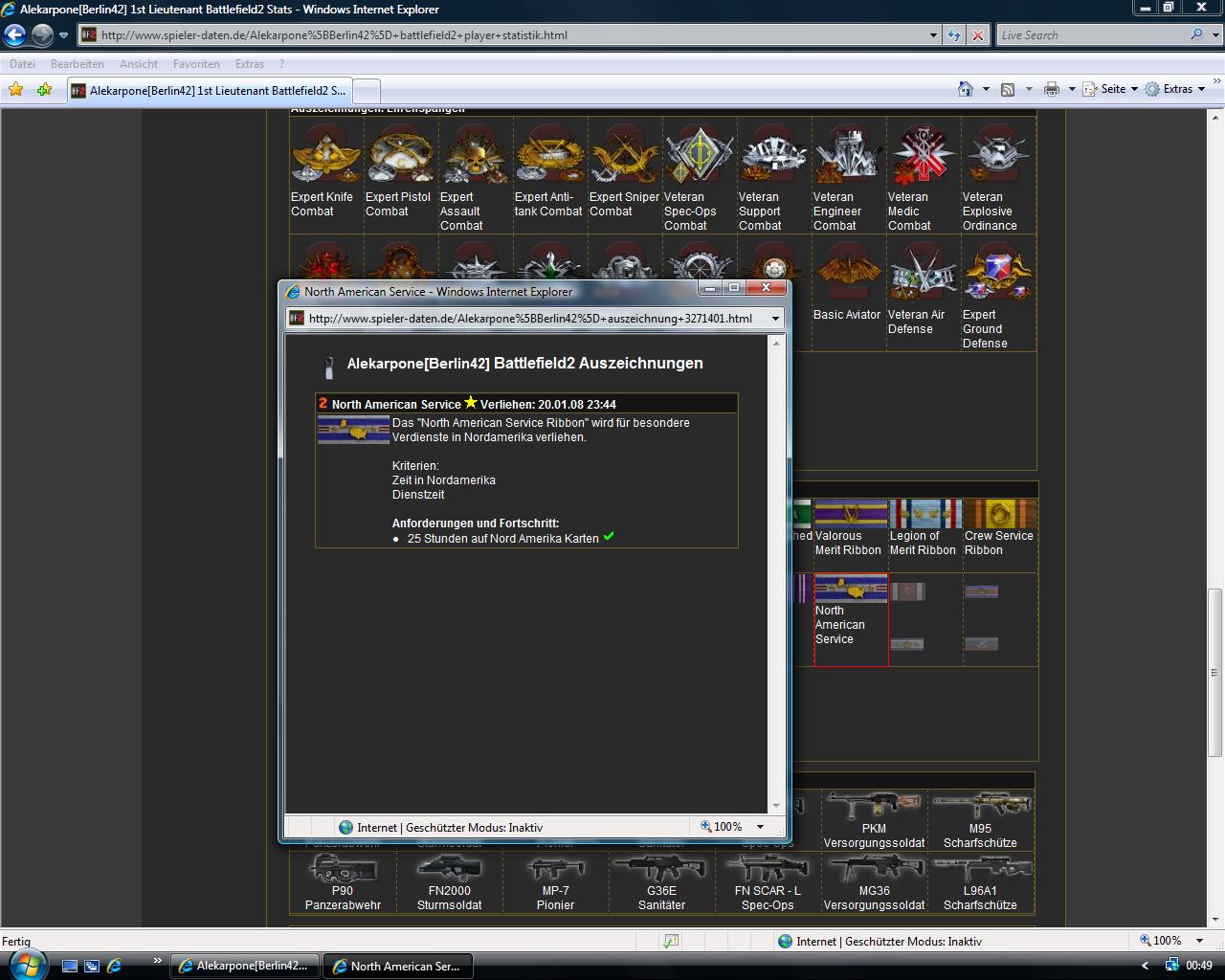Viewport: 1225px width, 980px height.
Task: Select the Expert Sniper Combat badge
Action: pos(625,155)
